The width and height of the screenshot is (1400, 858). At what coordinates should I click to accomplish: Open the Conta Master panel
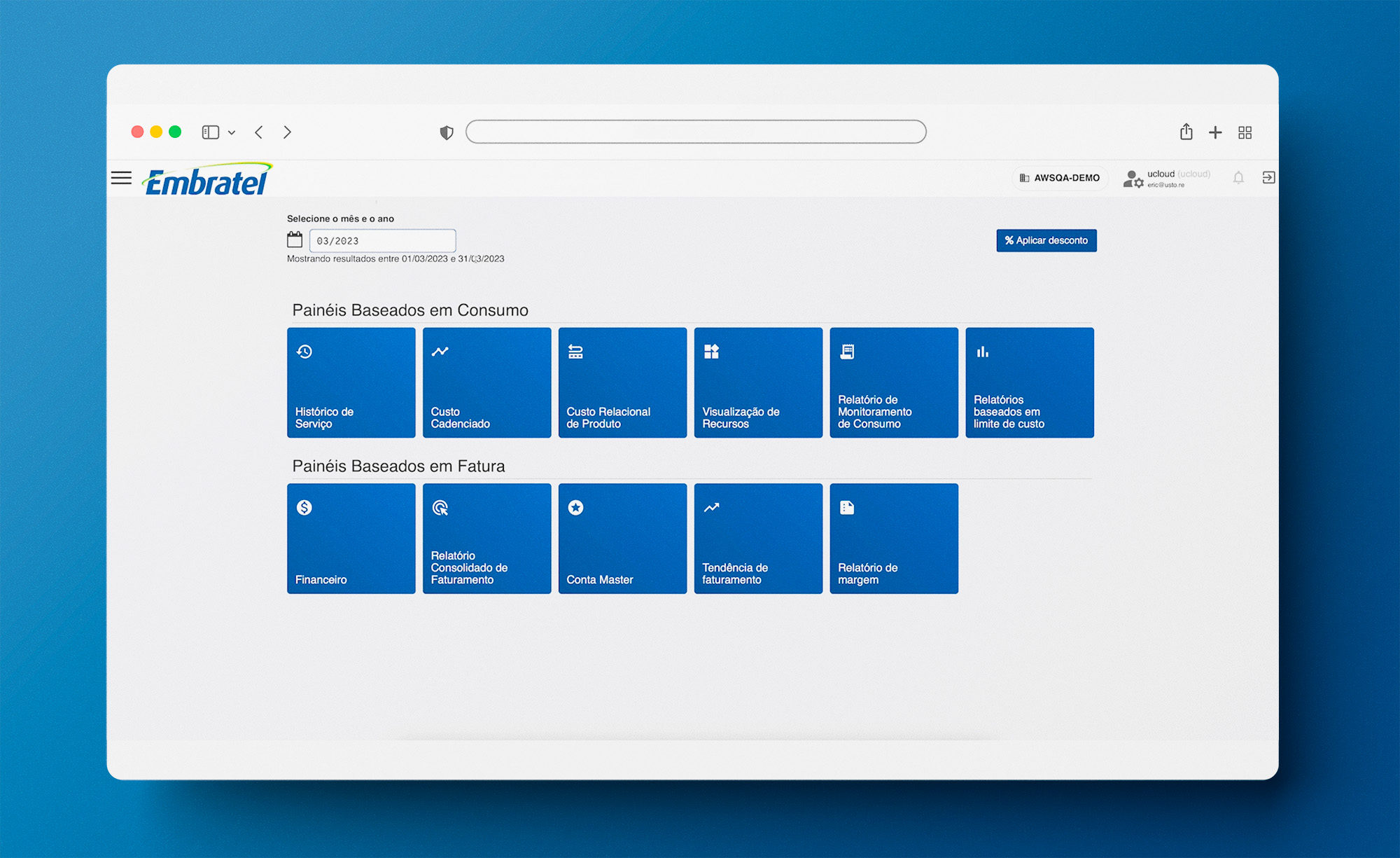pyautogui.click(x=623, y=539)
